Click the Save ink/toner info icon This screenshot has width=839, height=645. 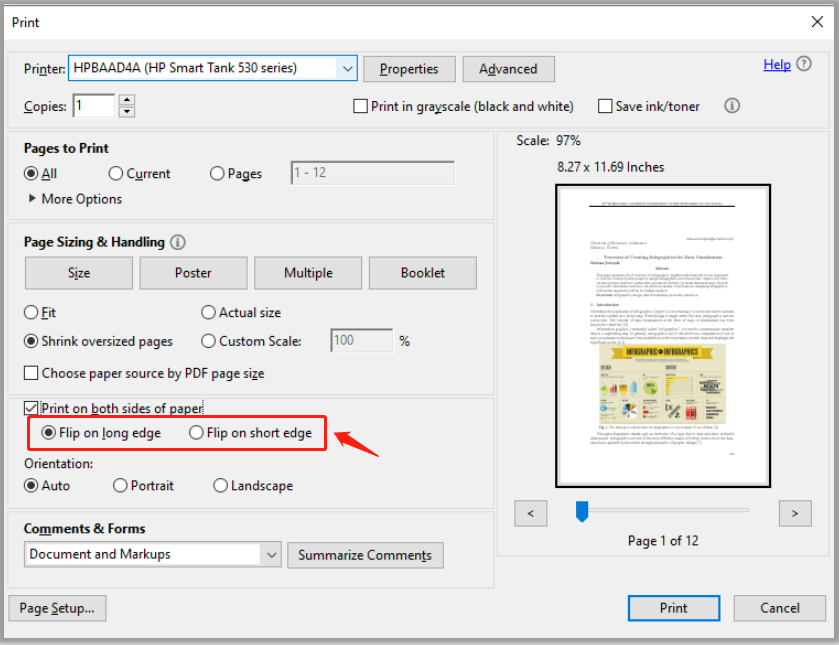(x=731, y=106)
